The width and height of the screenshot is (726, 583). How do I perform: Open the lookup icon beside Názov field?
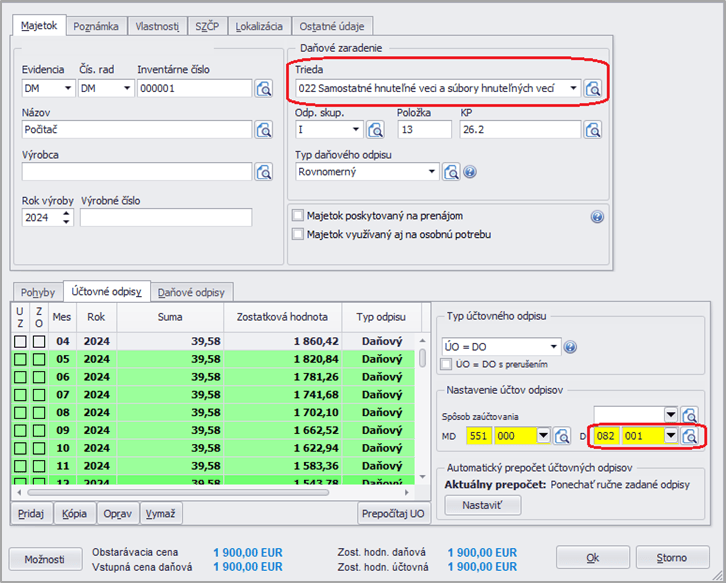[264, 130]
